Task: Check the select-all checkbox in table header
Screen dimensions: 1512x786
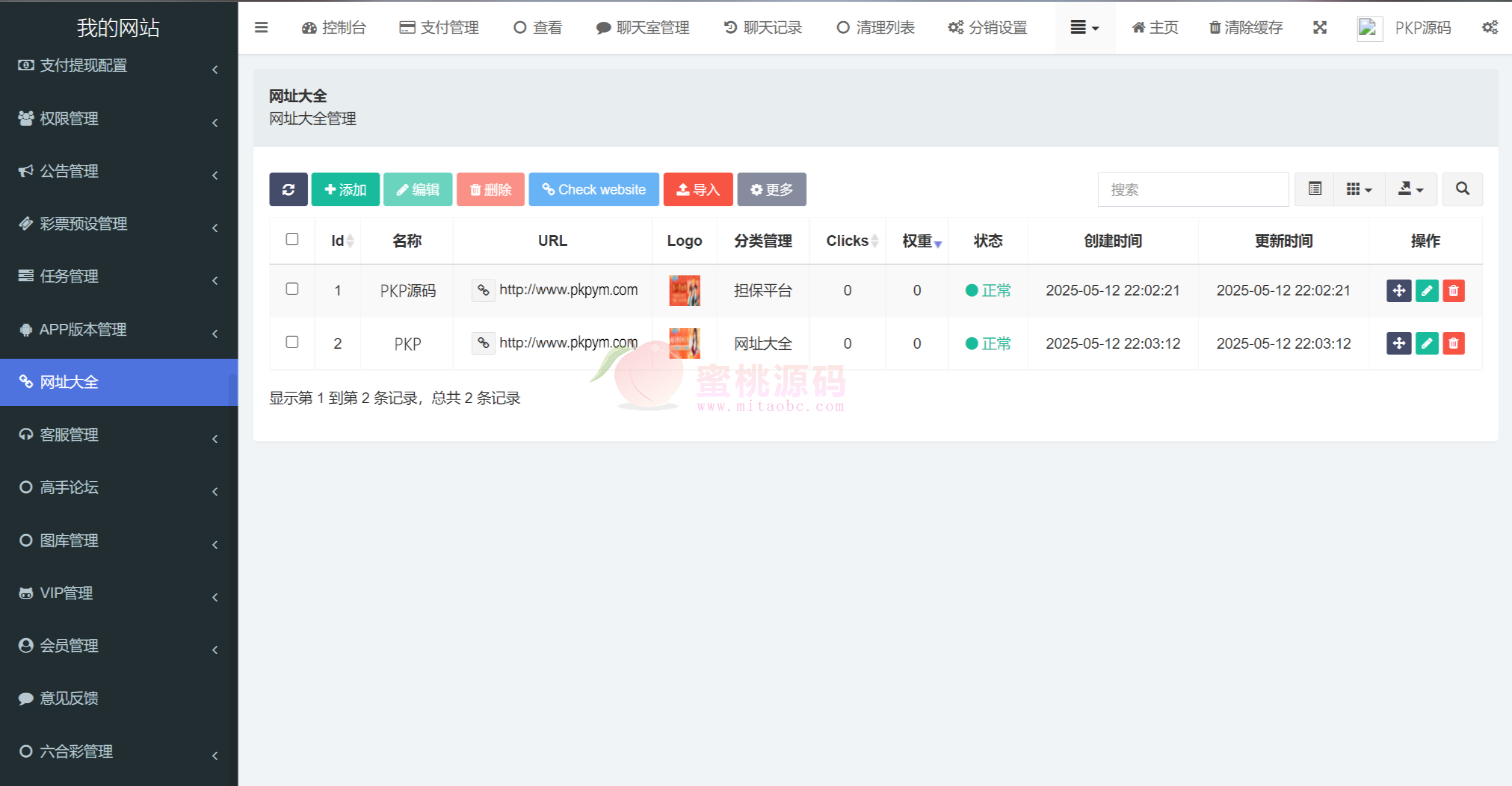Action: pos(292,239)
